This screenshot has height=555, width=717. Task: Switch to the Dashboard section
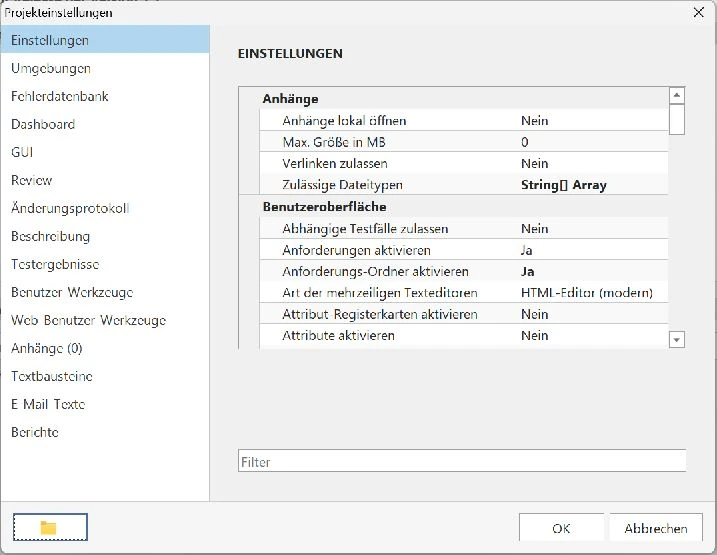tap(105, 124)
